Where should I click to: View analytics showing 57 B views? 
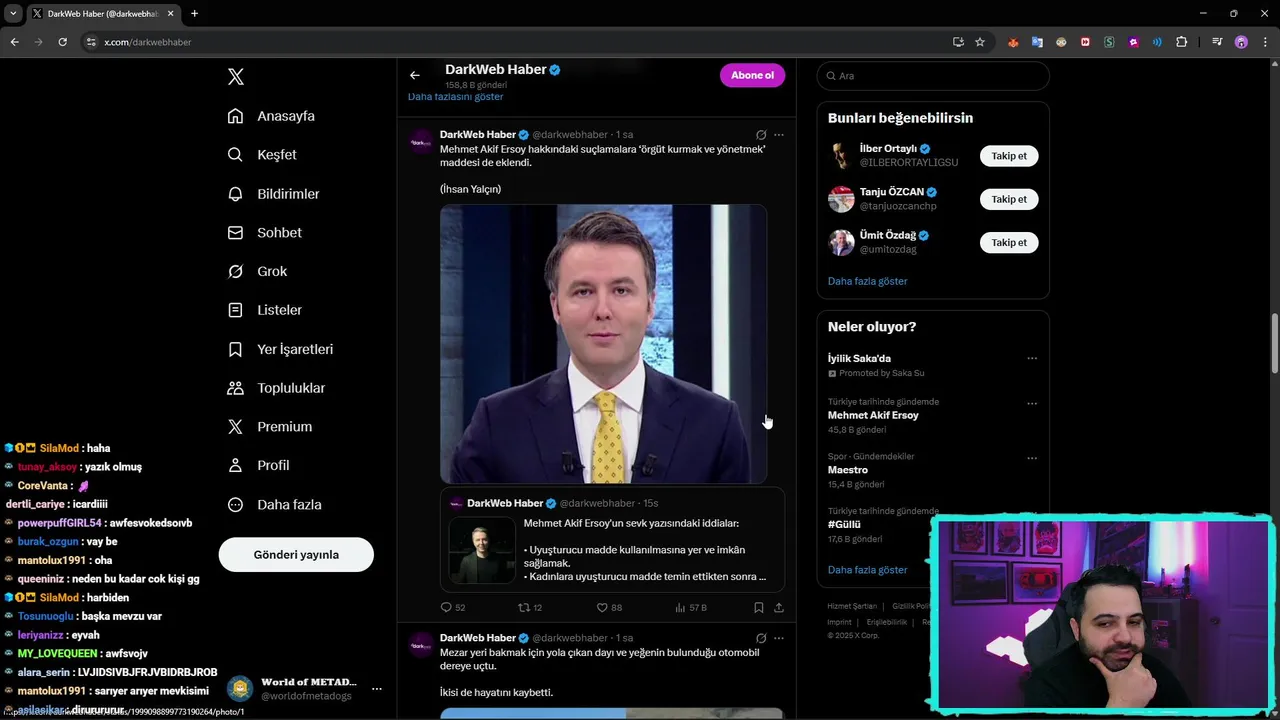click(x=691, y=607)
